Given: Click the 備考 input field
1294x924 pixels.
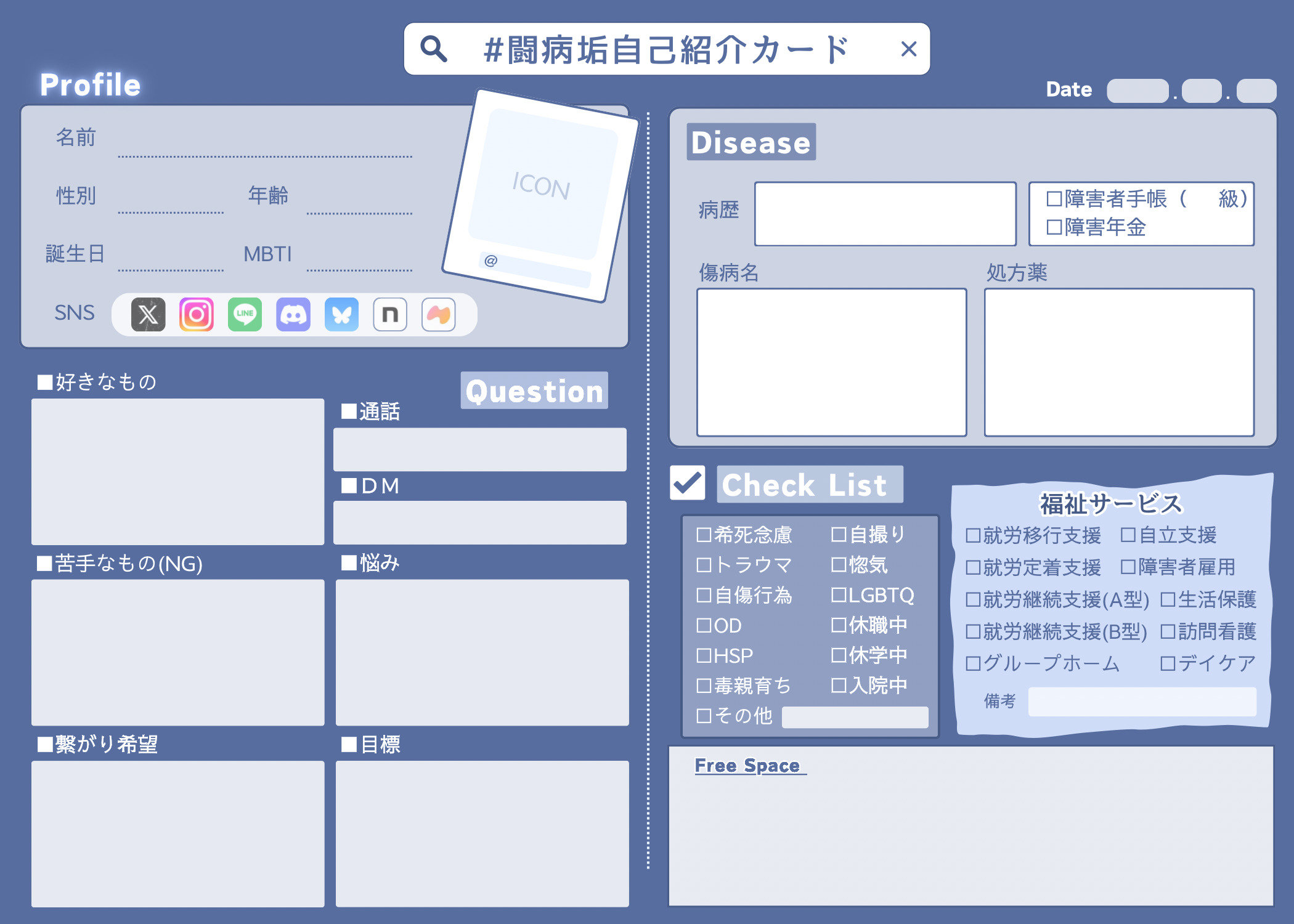Looking at the screenshot, I should pyautogui.click(x=1143, y=701).
